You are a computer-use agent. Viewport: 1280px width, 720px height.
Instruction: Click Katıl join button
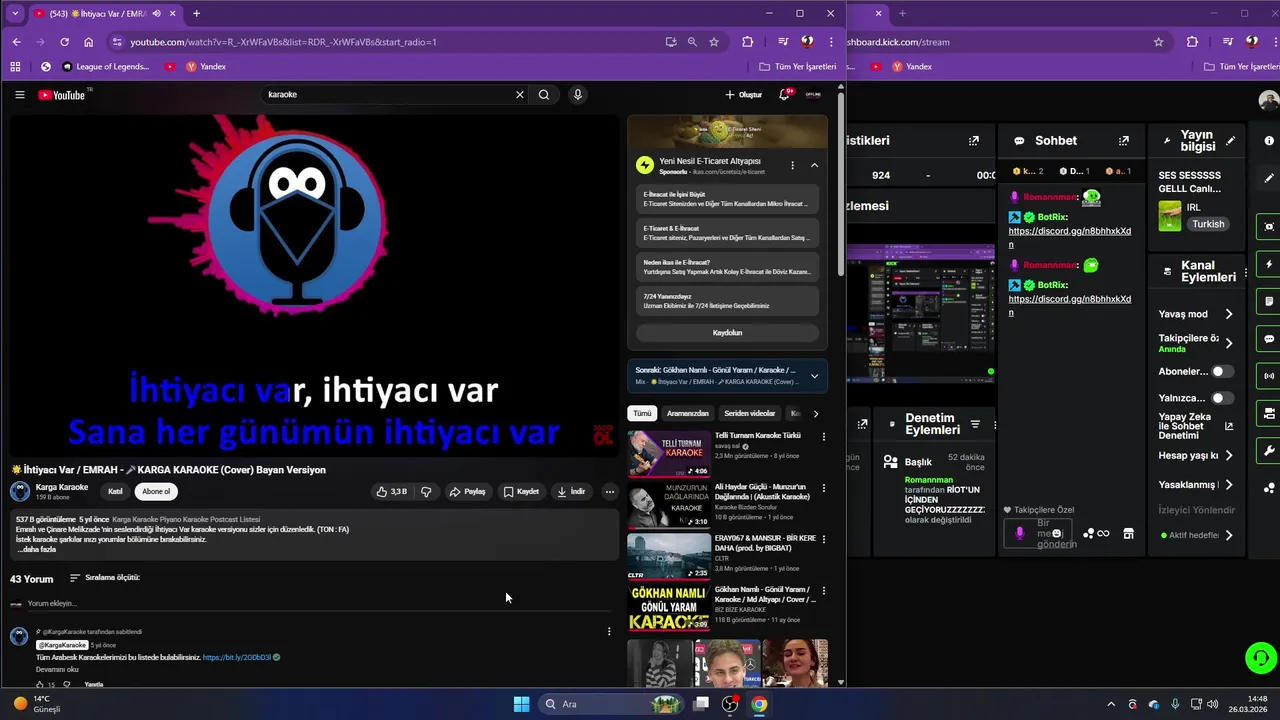[115, 491]
